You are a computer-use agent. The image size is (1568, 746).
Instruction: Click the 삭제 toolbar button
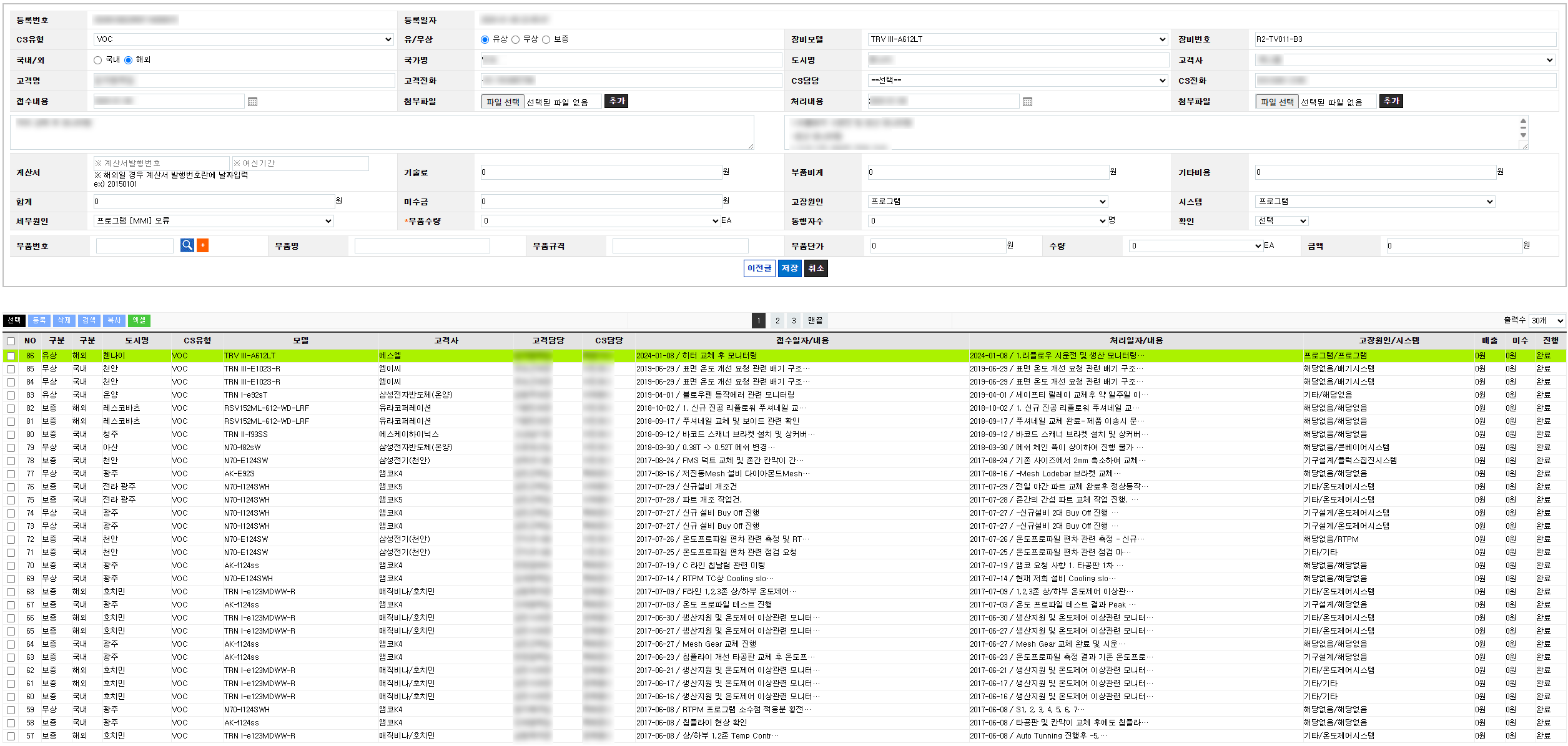click(64, 320)
